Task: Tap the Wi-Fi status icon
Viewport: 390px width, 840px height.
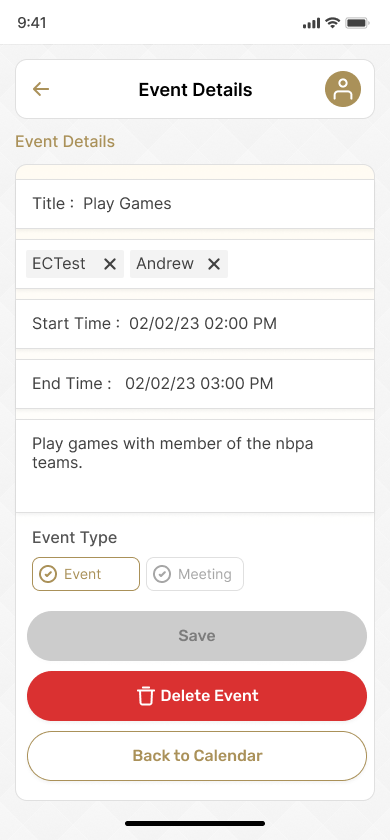Action: coord(333,22)
